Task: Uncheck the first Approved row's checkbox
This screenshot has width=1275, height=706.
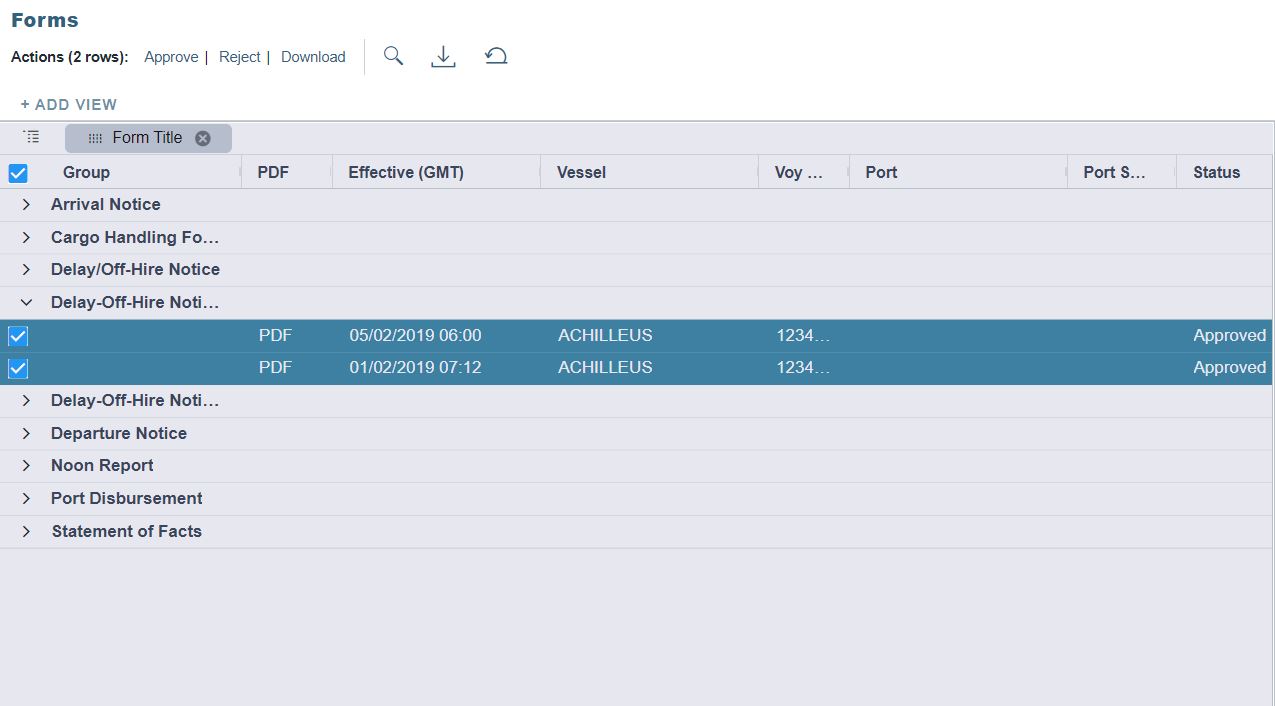Action: (x=17, y=335)
